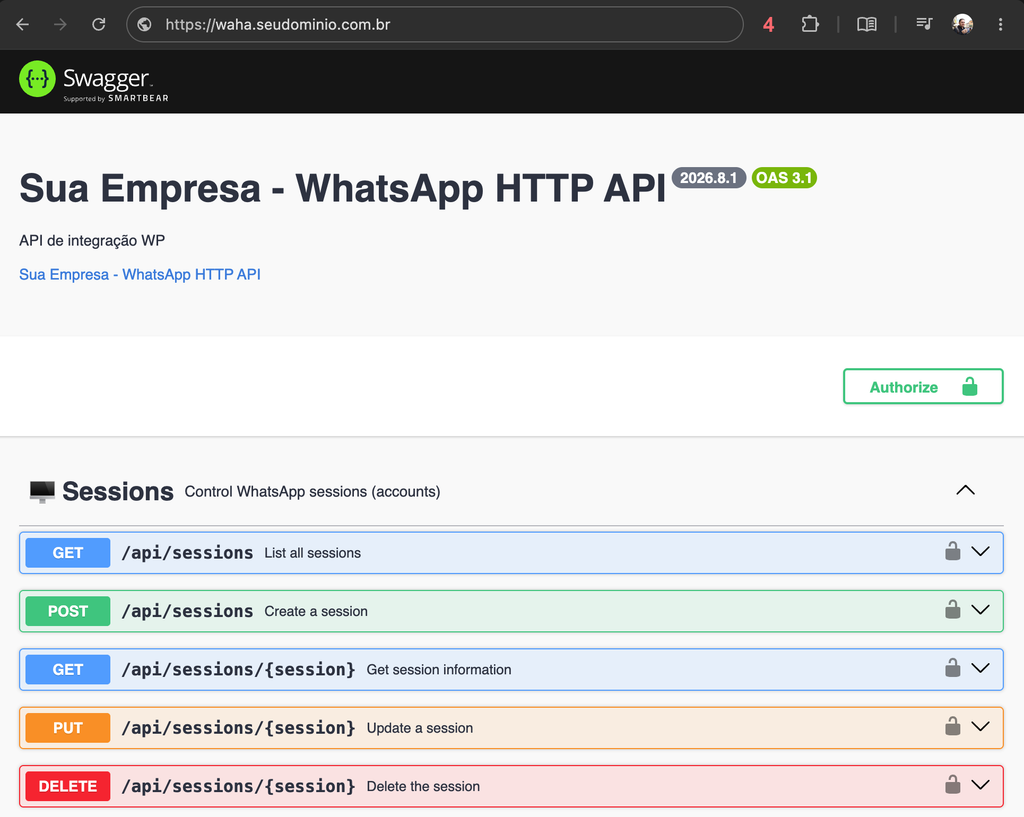
Task: Open the red 4 extension icon
Action: click(769, 25)
